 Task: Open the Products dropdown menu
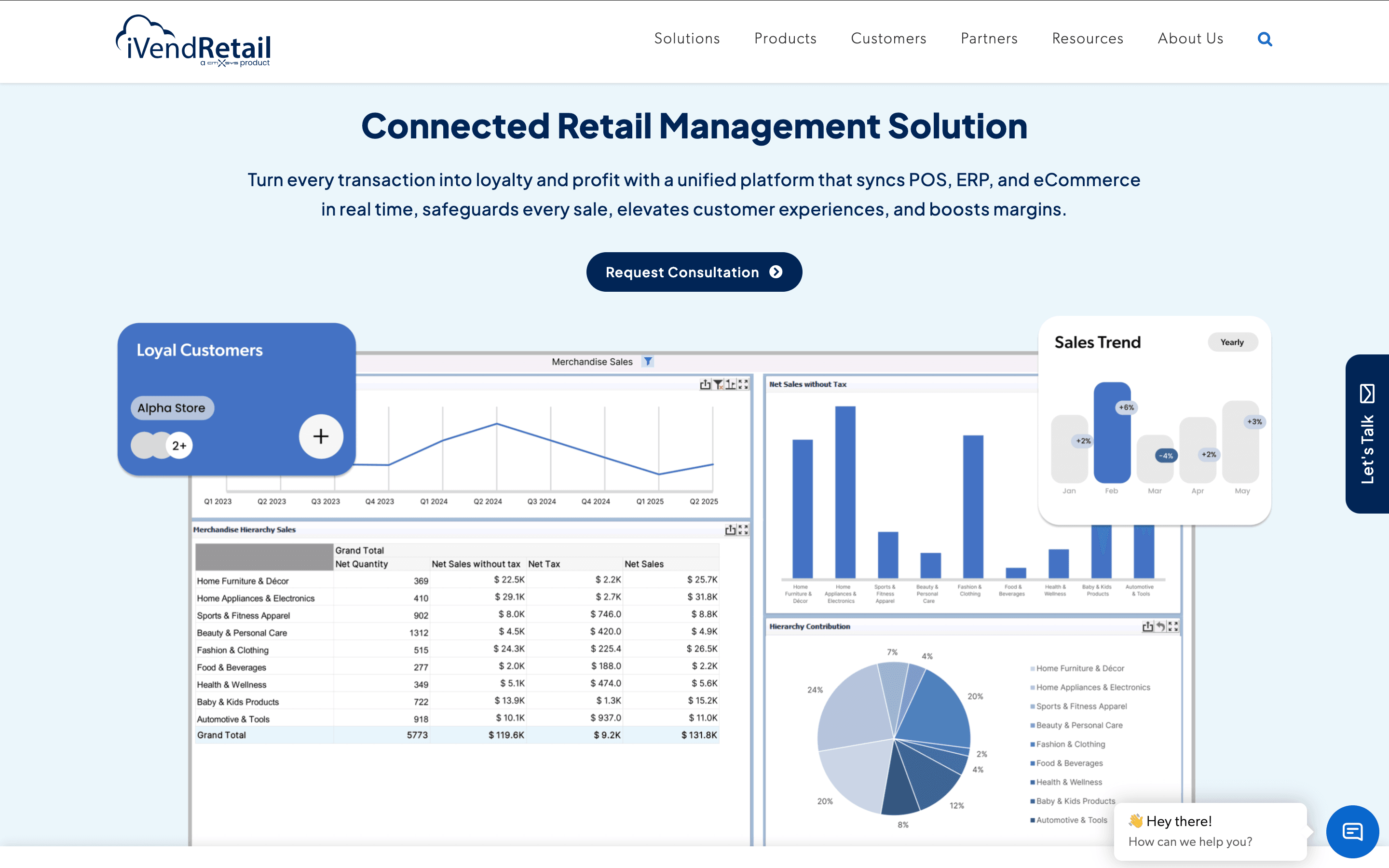(x=785, y=39)
